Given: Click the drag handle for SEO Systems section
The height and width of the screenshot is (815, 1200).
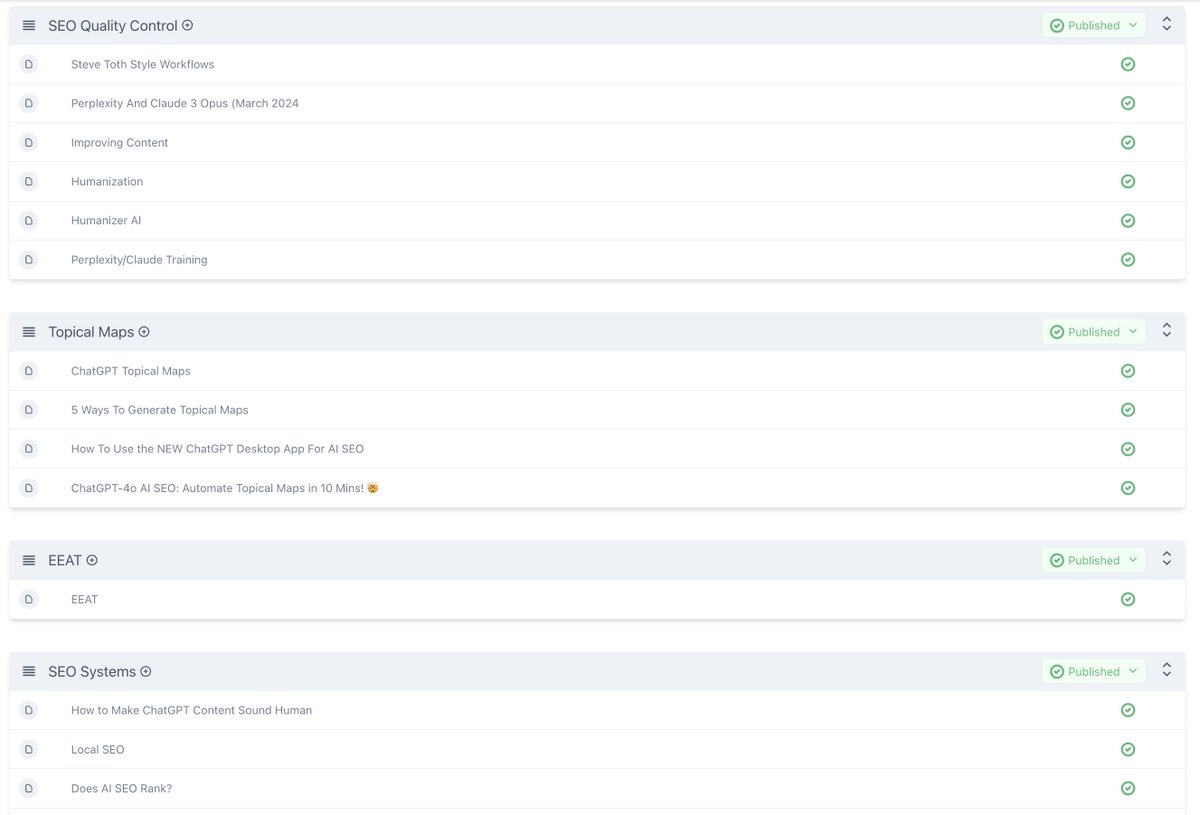Looking at the screenshot, I should coord(29,672).
